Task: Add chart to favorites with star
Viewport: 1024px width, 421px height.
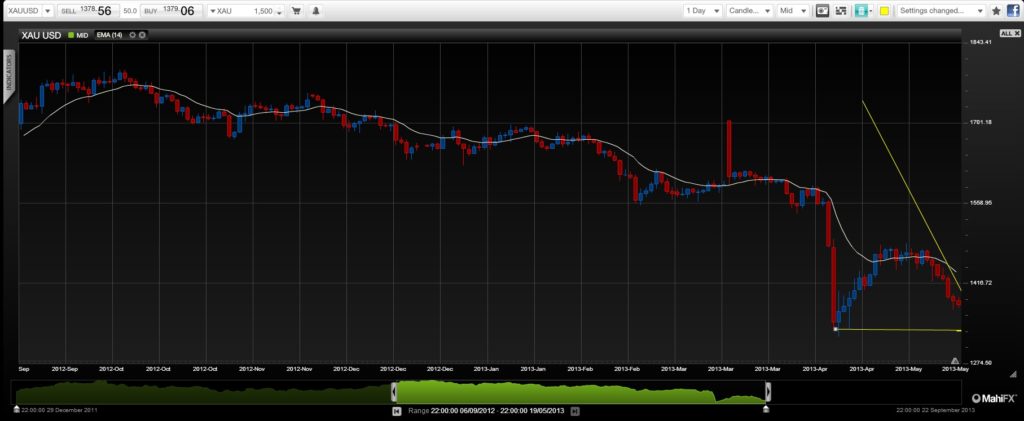Action: [x=996, y=10]
